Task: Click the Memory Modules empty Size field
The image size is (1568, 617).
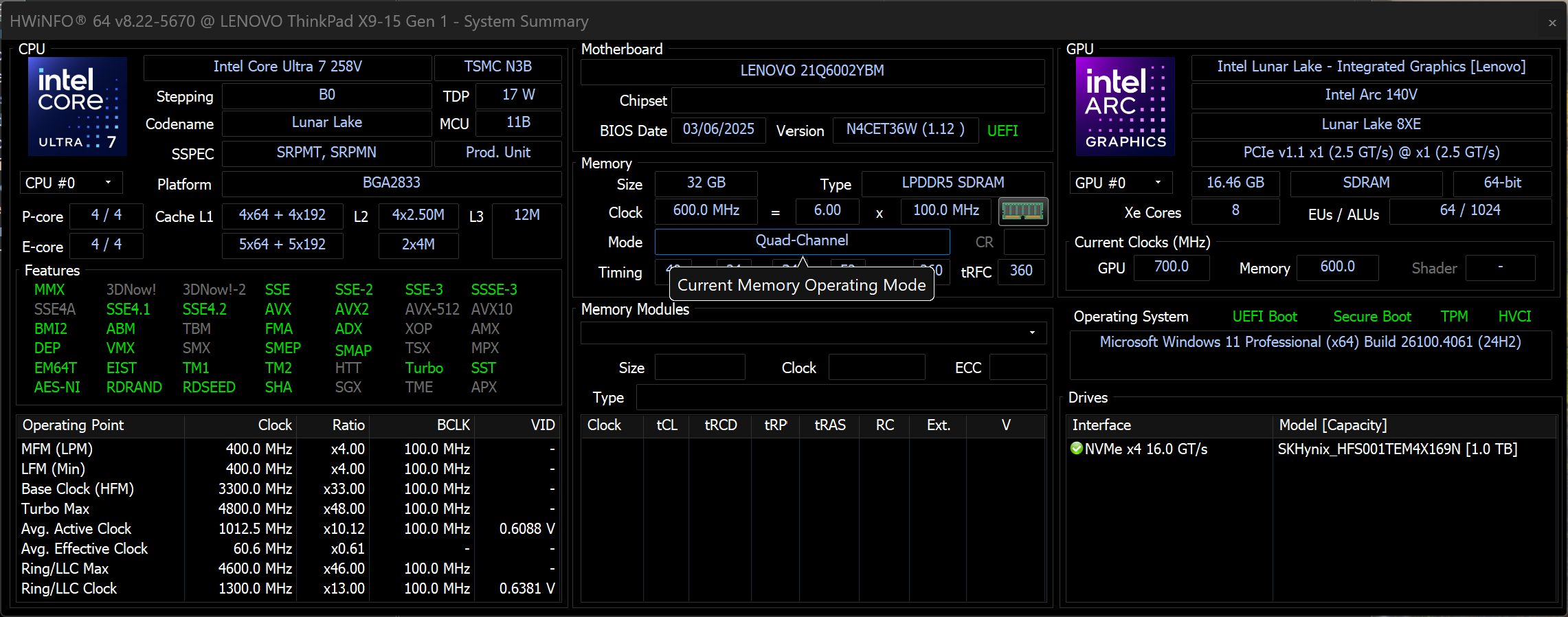Action: tap(699, 368)
